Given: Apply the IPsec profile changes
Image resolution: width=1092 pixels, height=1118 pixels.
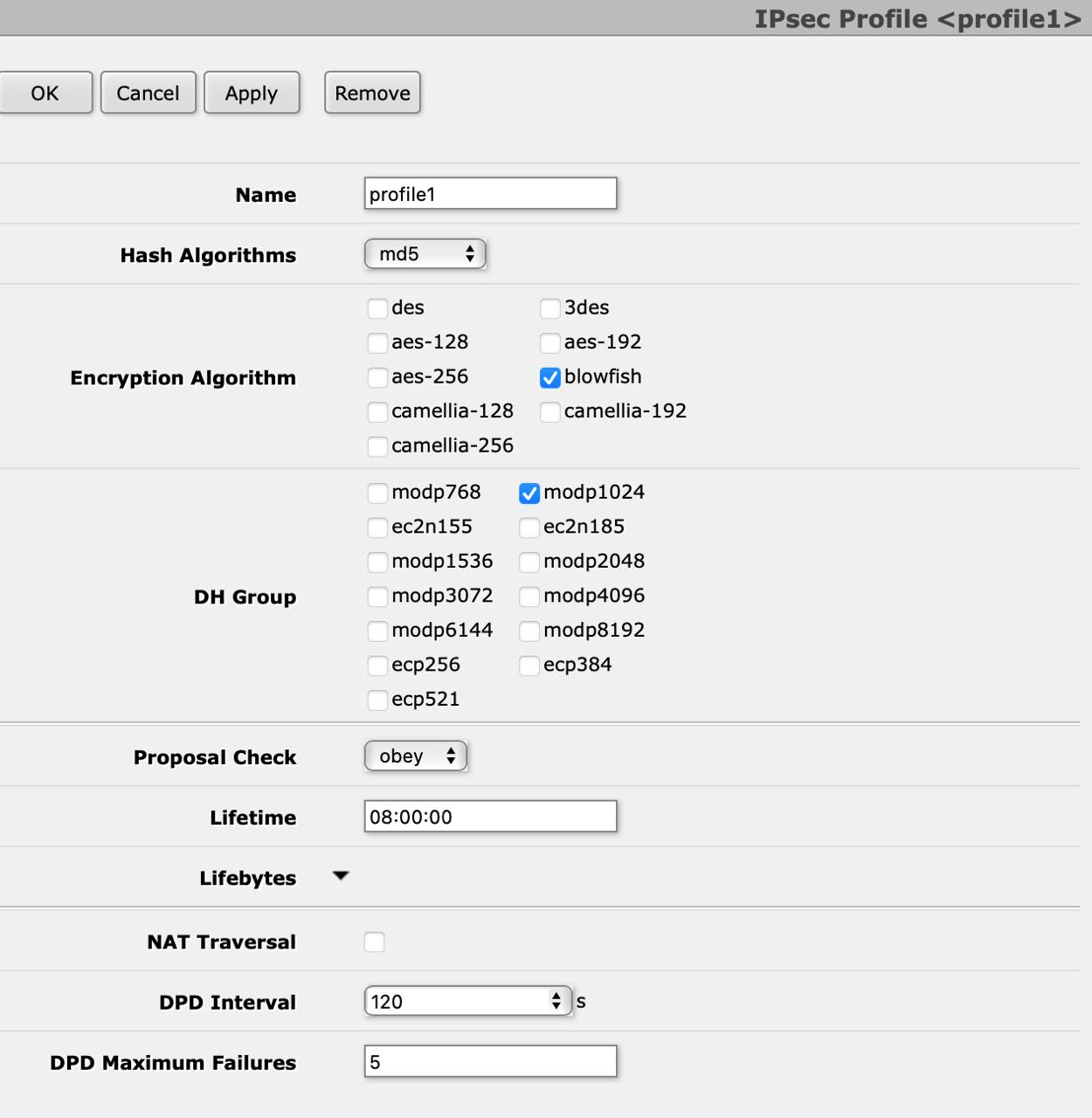Looking at the screenshot, I should coord(252,93).
